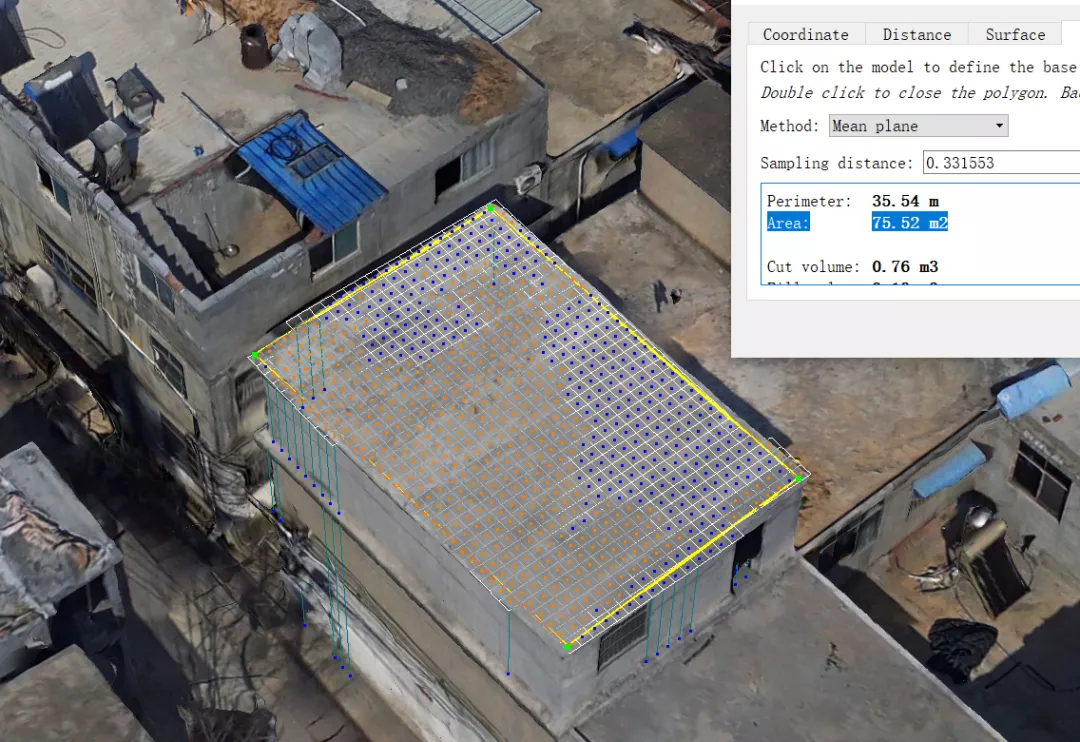Pick the rightmost green polygon vertex
Viewport: 1080px width, 742px height.
(798, 479)
